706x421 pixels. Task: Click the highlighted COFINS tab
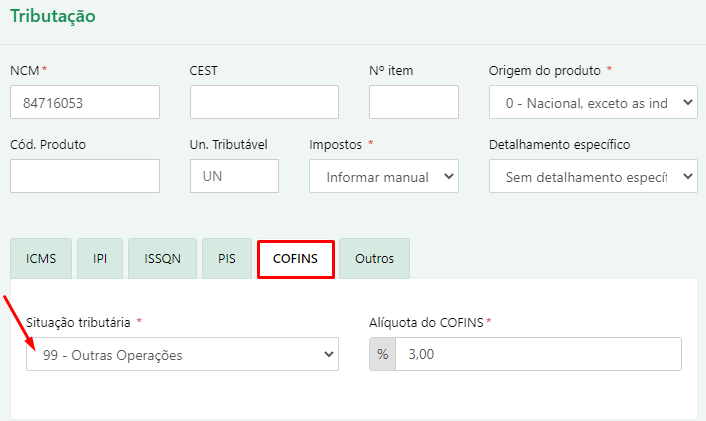(294, 258)
